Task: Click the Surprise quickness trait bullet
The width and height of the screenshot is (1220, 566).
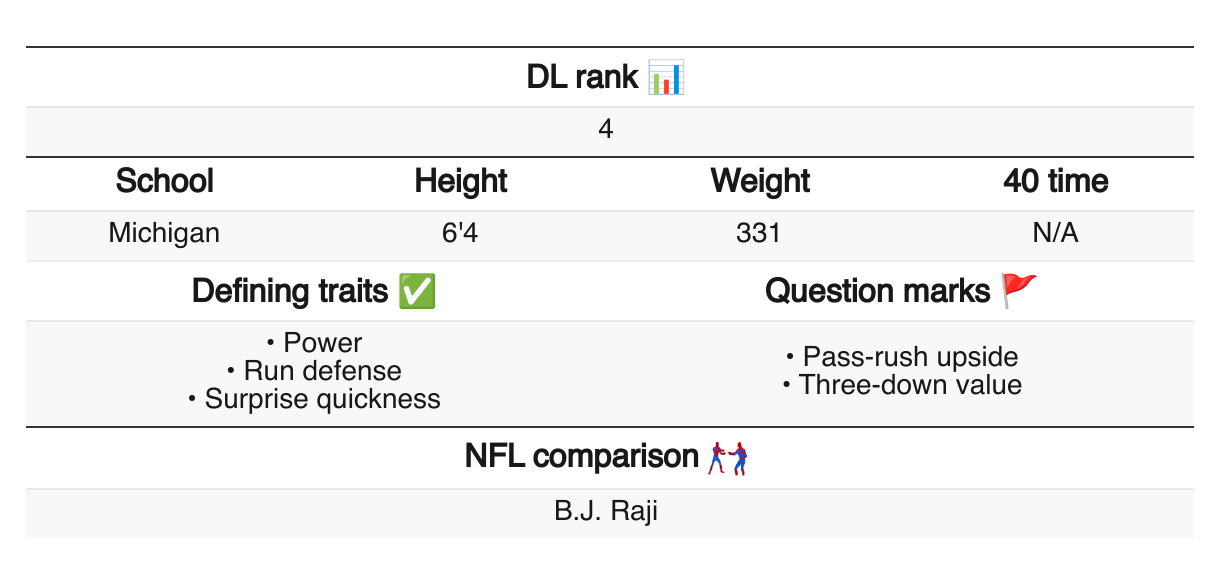Action: pyautogui.click(x=314, y=399)
